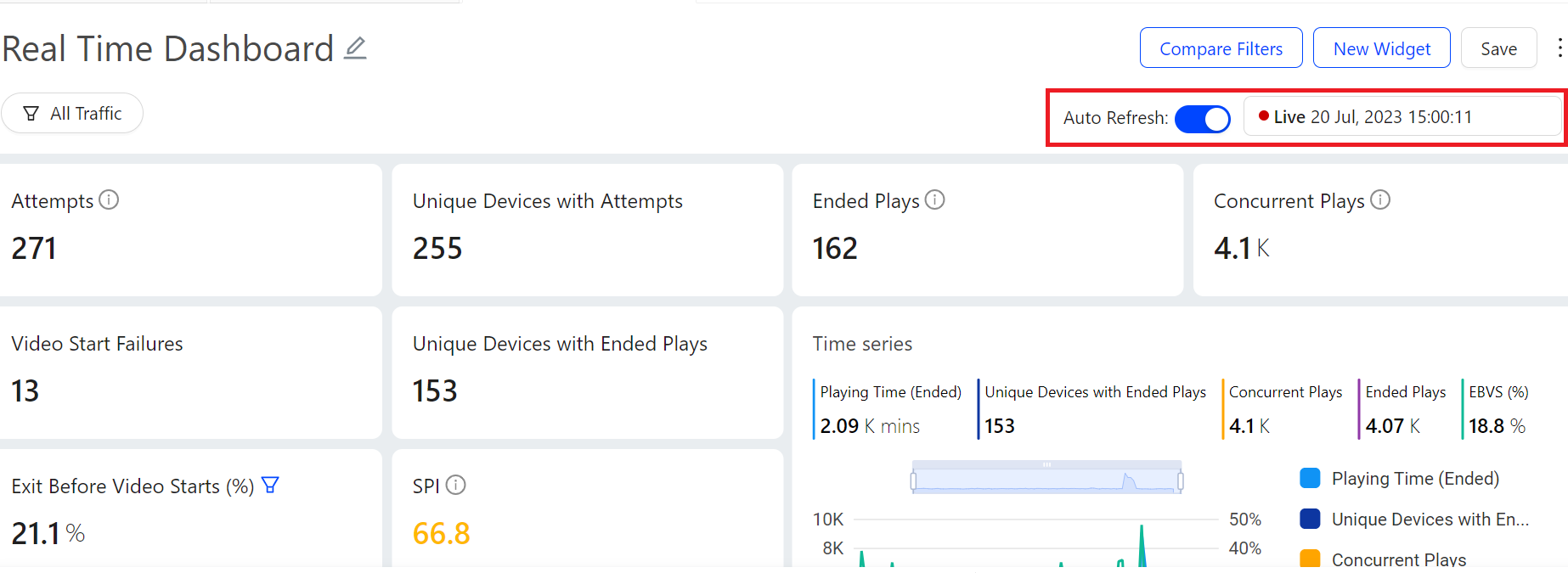Click the filter icon beside Exit Before Video Starts
This screenshot has width=1568, height=573.
coord(270,485)
